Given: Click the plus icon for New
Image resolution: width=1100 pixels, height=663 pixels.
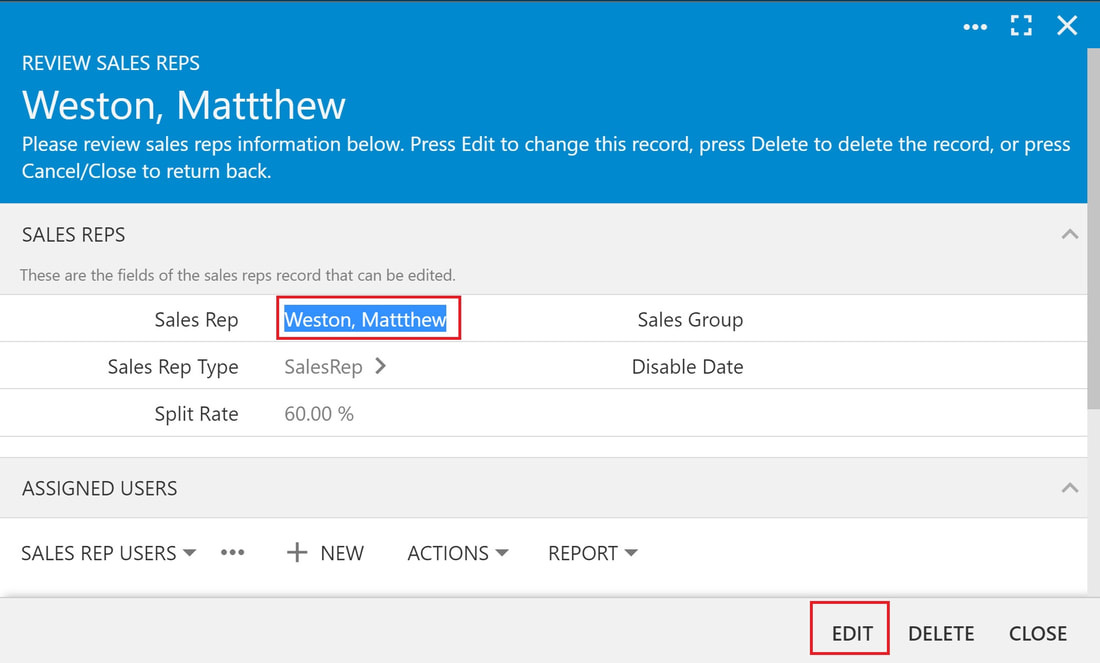Looking at the screenshot, I should (297, 553).
